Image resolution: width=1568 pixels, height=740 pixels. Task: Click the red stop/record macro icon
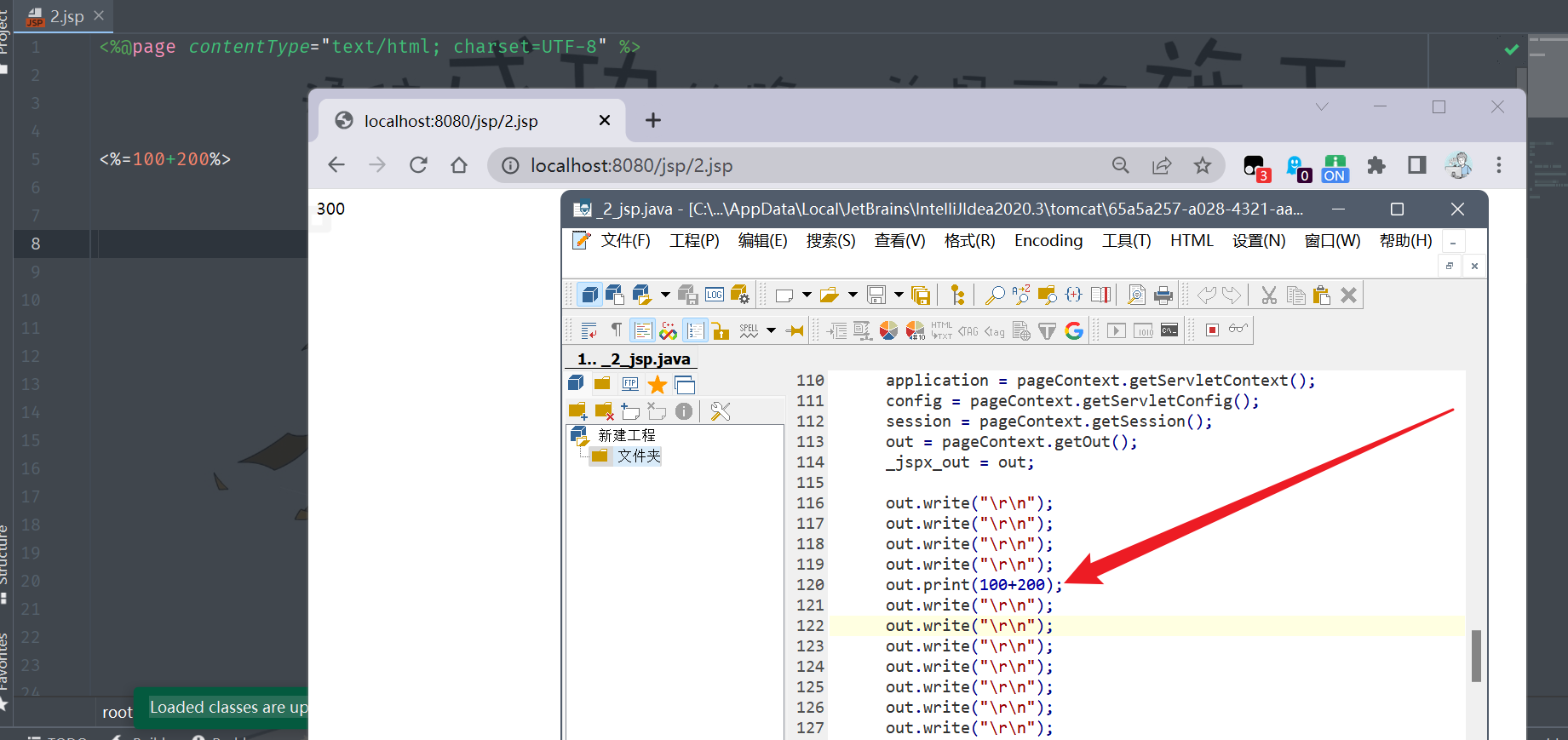pyautogui.click(x=1212, y=330)
